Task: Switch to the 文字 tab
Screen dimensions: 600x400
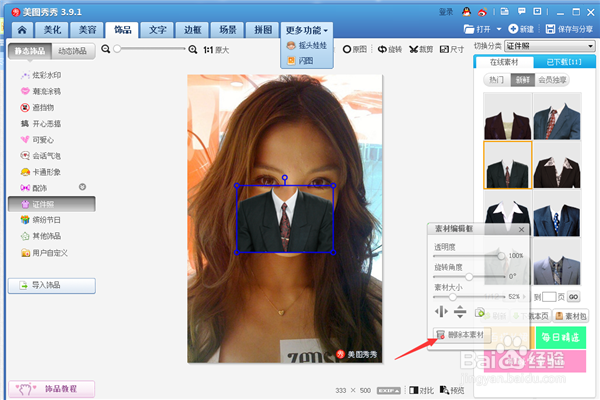Action: tap(157, 30)
